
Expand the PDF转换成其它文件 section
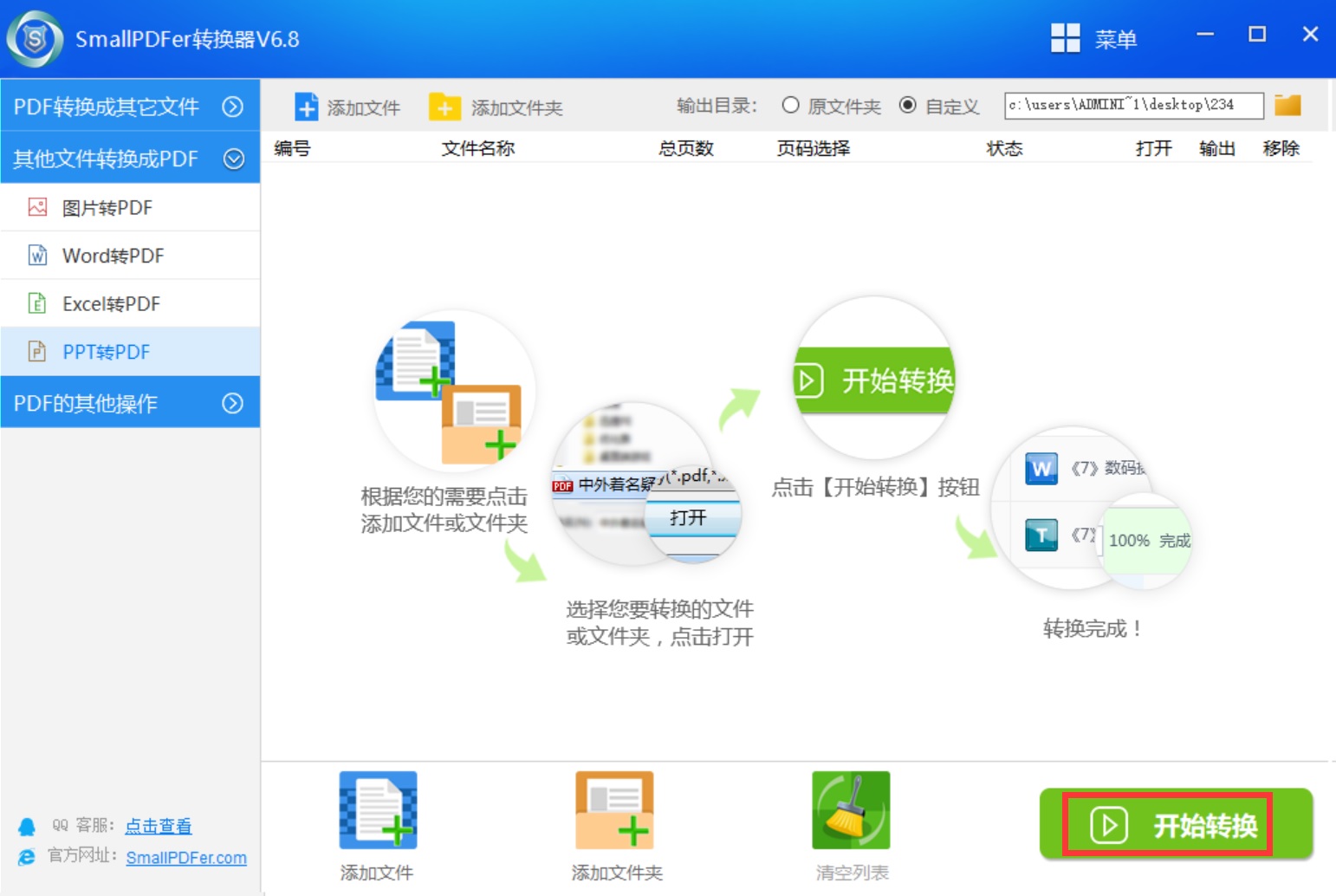(130, 106)
